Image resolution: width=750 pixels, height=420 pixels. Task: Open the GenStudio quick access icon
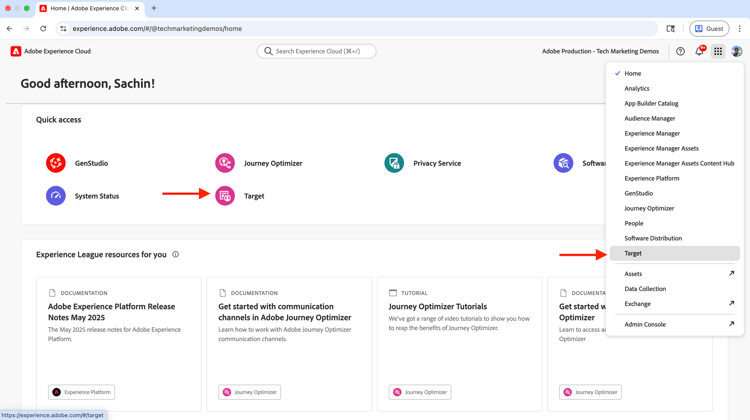coord(55,163)
